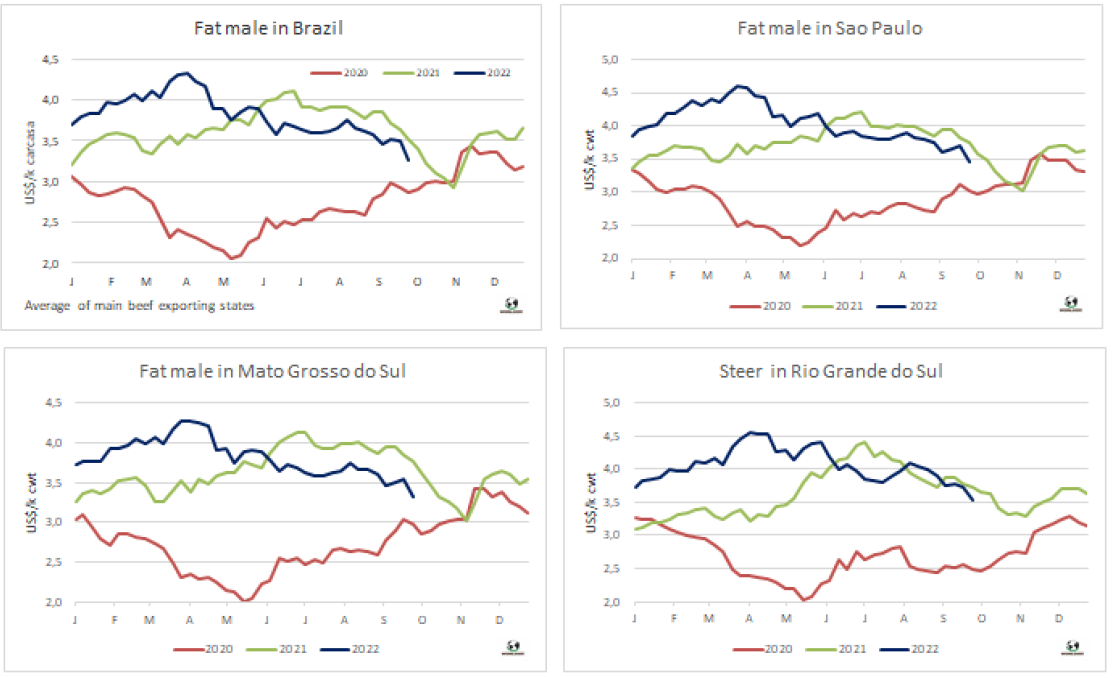Click the "Average of main beef exporting states" note
The width and height of the screenshot is (1113, 678).
138,305
